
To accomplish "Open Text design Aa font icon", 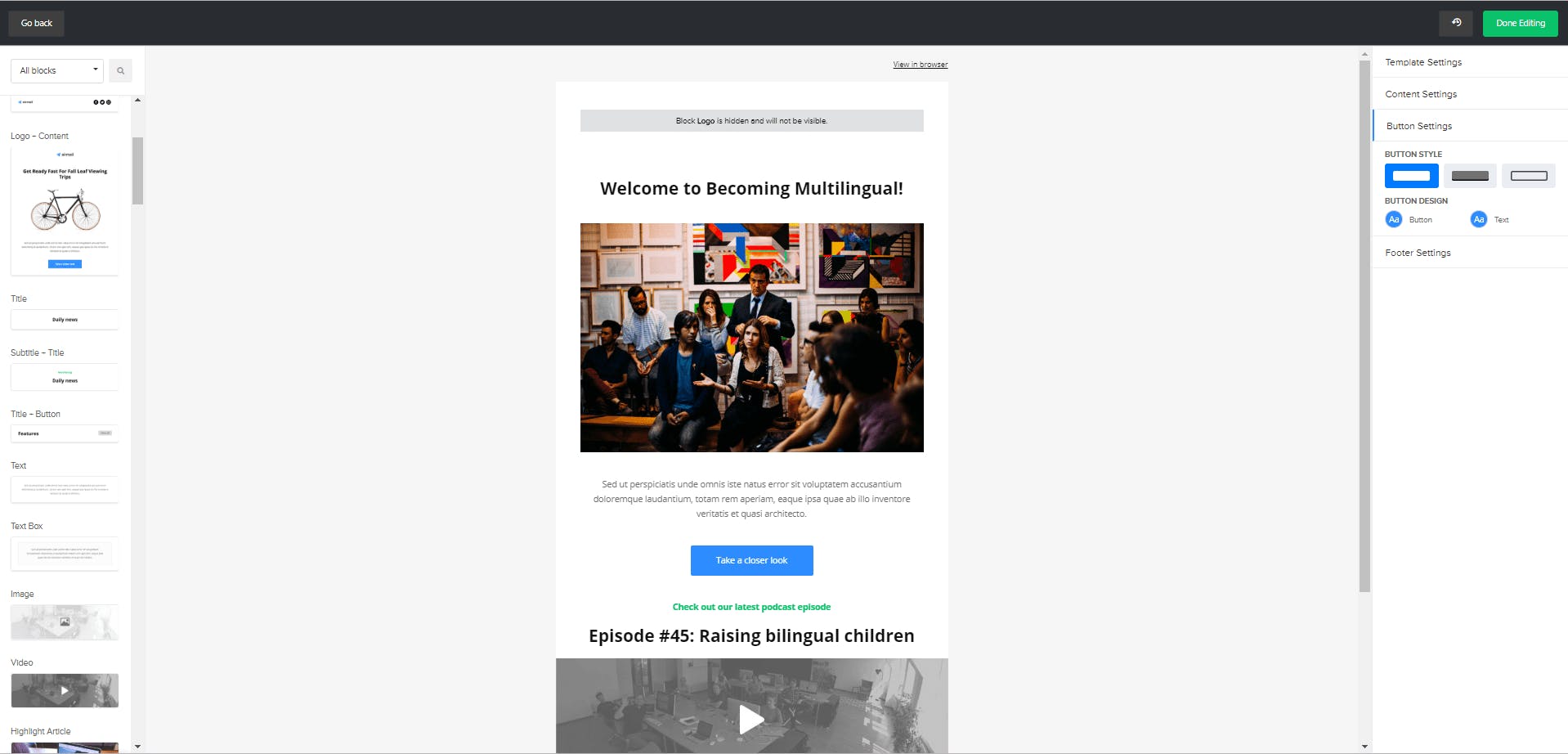I will (1479, 219).
